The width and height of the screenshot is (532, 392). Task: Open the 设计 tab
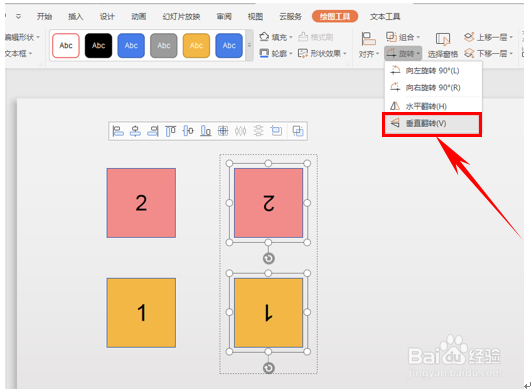pos(107,16)
